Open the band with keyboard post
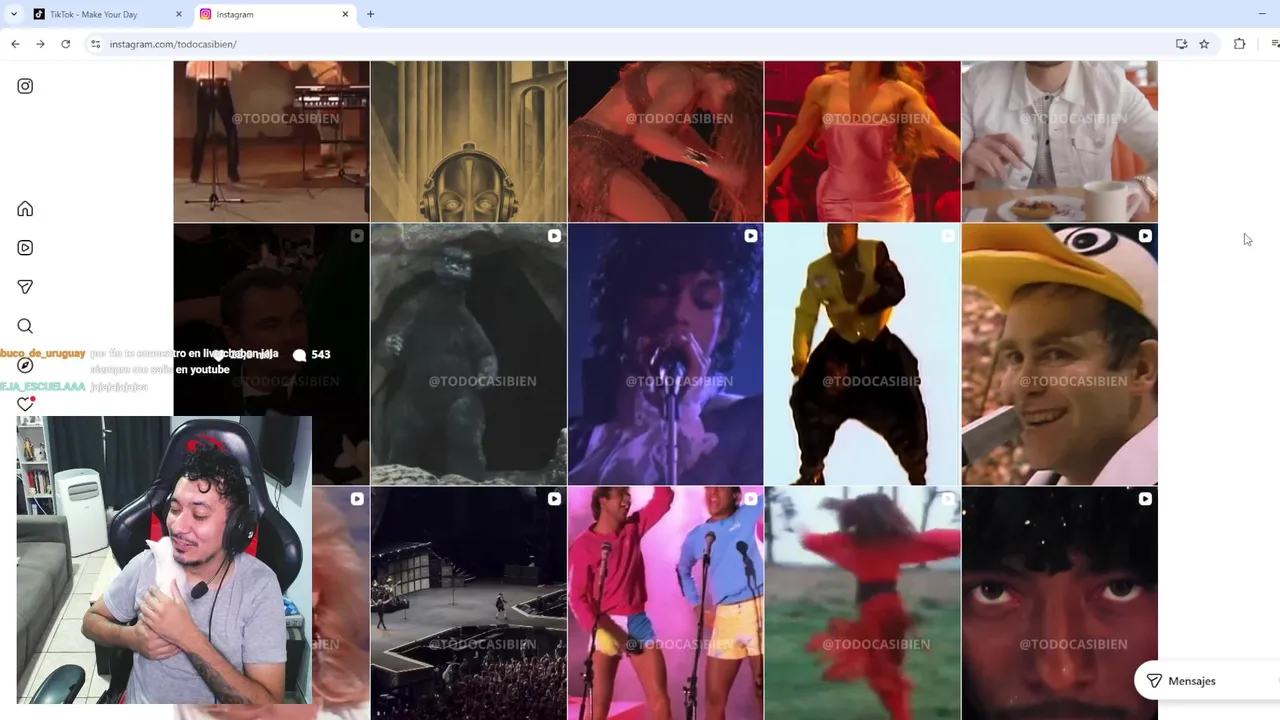This screenshot has width=1280, height=720. pos(271,141)
